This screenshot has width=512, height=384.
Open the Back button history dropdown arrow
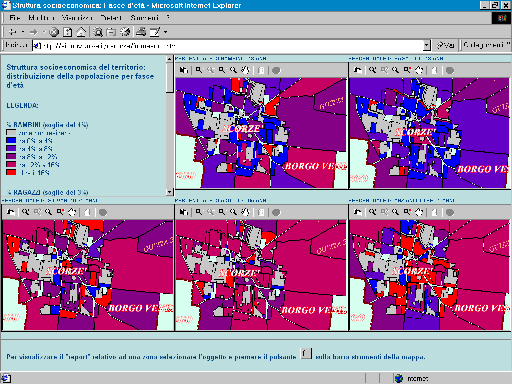(x=23, y=32)
